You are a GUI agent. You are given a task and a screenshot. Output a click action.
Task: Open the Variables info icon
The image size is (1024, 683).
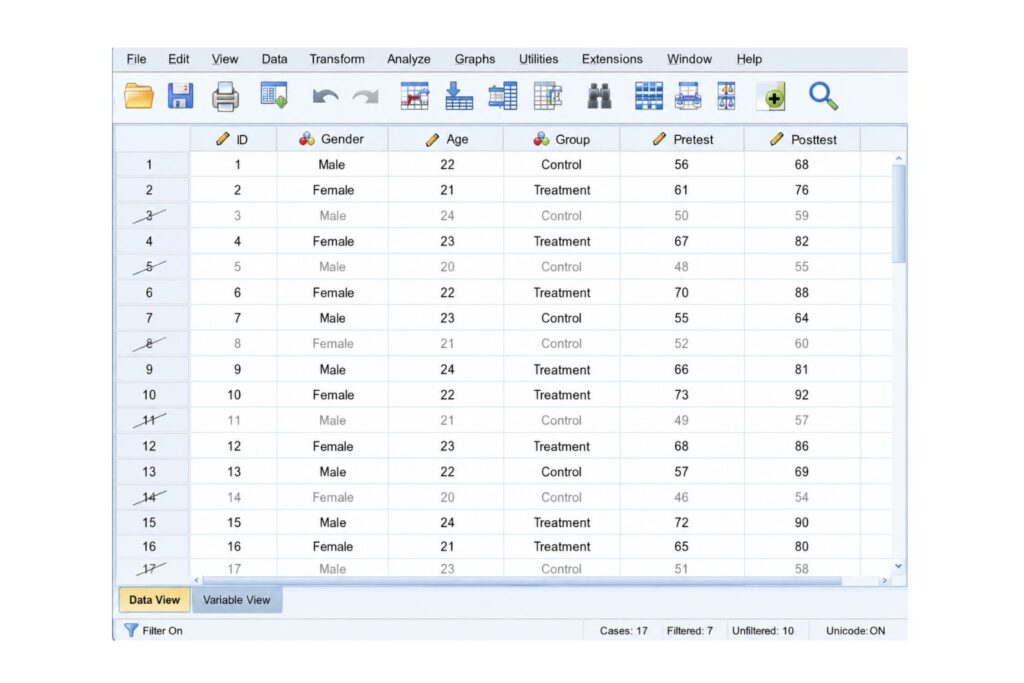(x=503, y=96)
